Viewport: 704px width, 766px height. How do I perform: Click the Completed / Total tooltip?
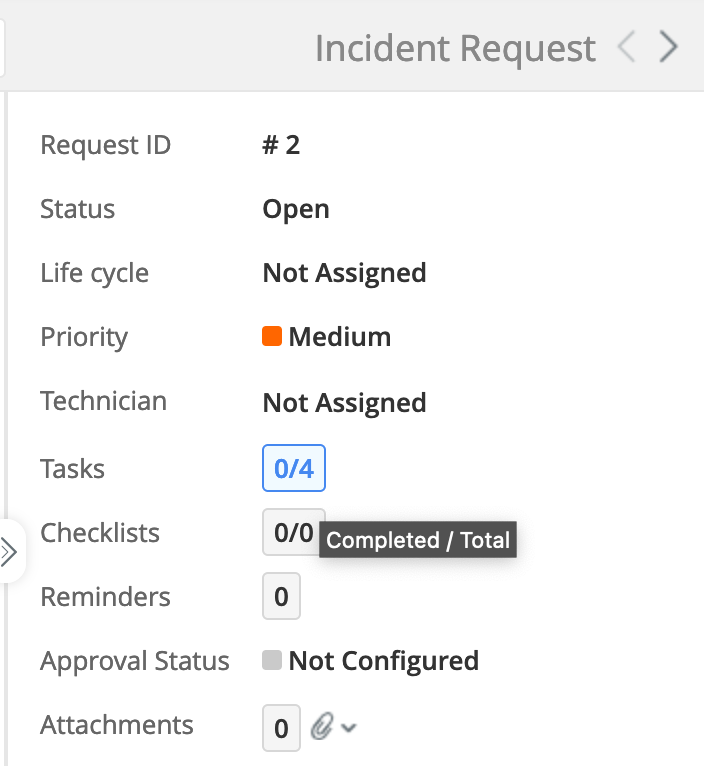418,541
